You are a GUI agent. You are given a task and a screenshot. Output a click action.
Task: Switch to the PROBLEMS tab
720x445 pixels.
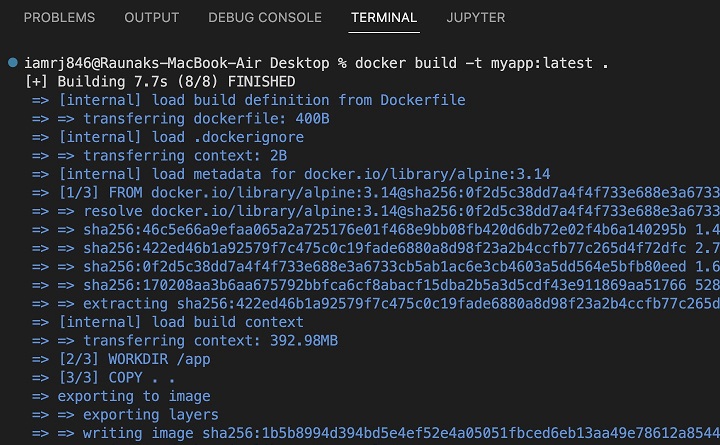59,18
